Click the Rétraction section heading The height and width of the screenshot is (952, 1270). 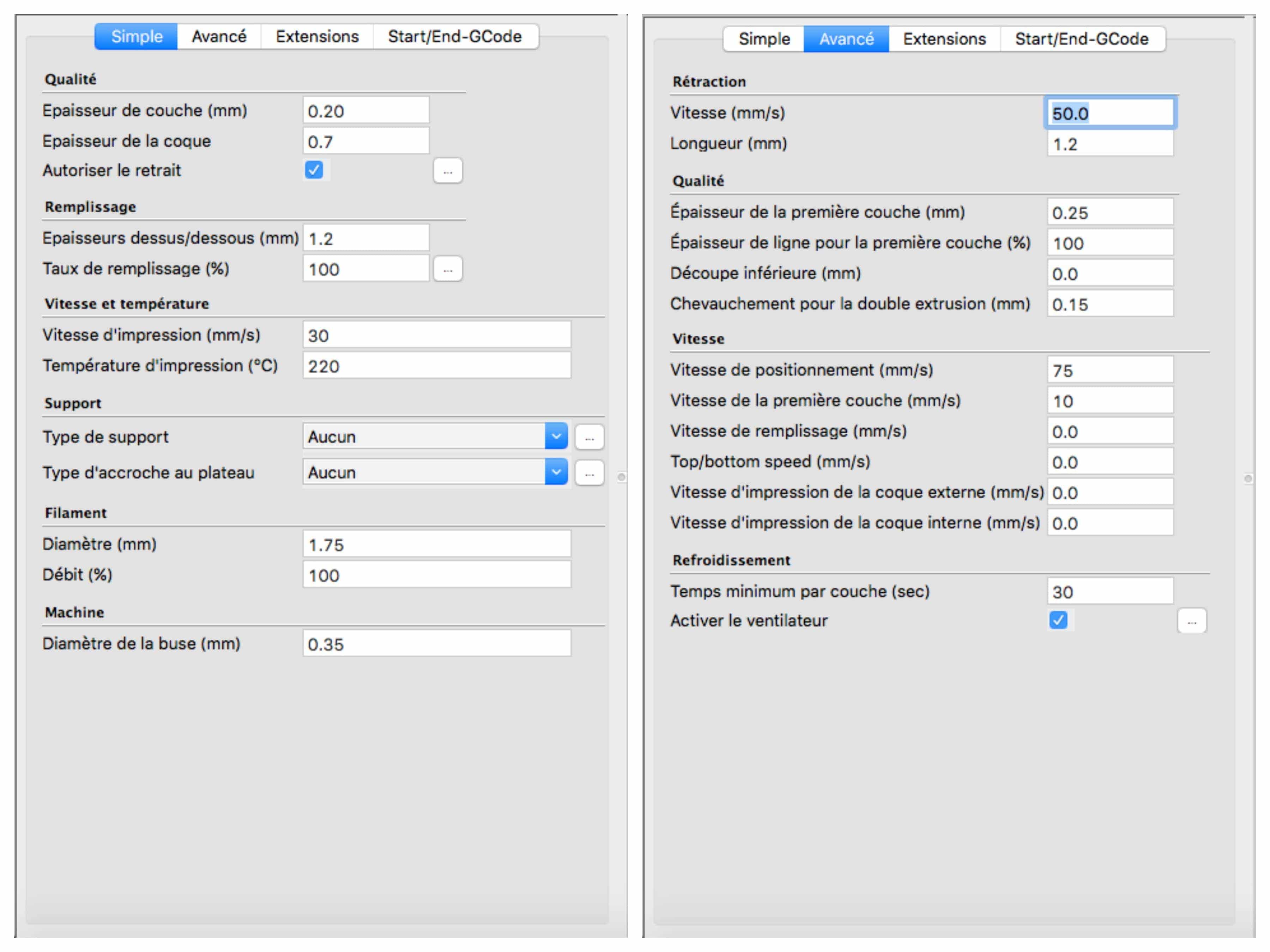click(709, 81)
